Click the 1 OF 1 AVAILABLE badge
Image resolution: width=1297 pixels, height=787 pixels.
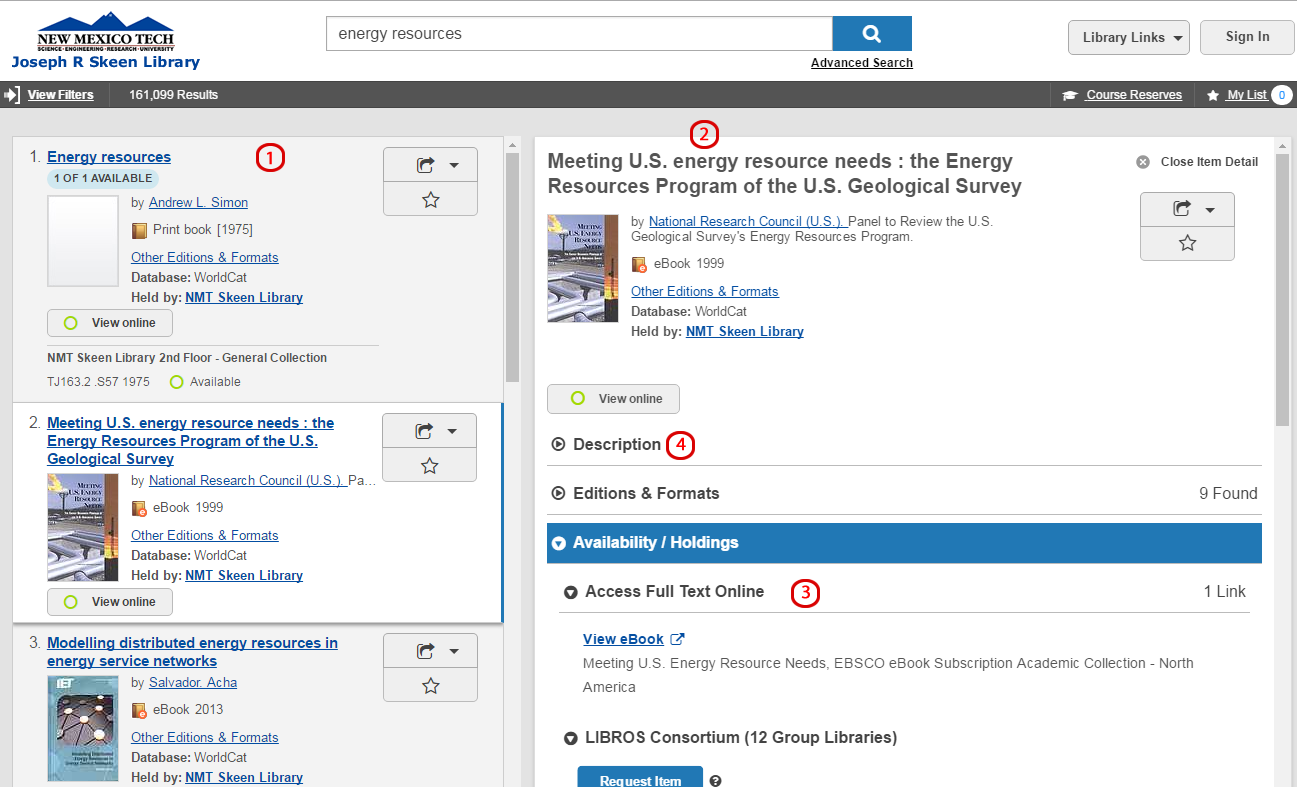coord(103,178)
